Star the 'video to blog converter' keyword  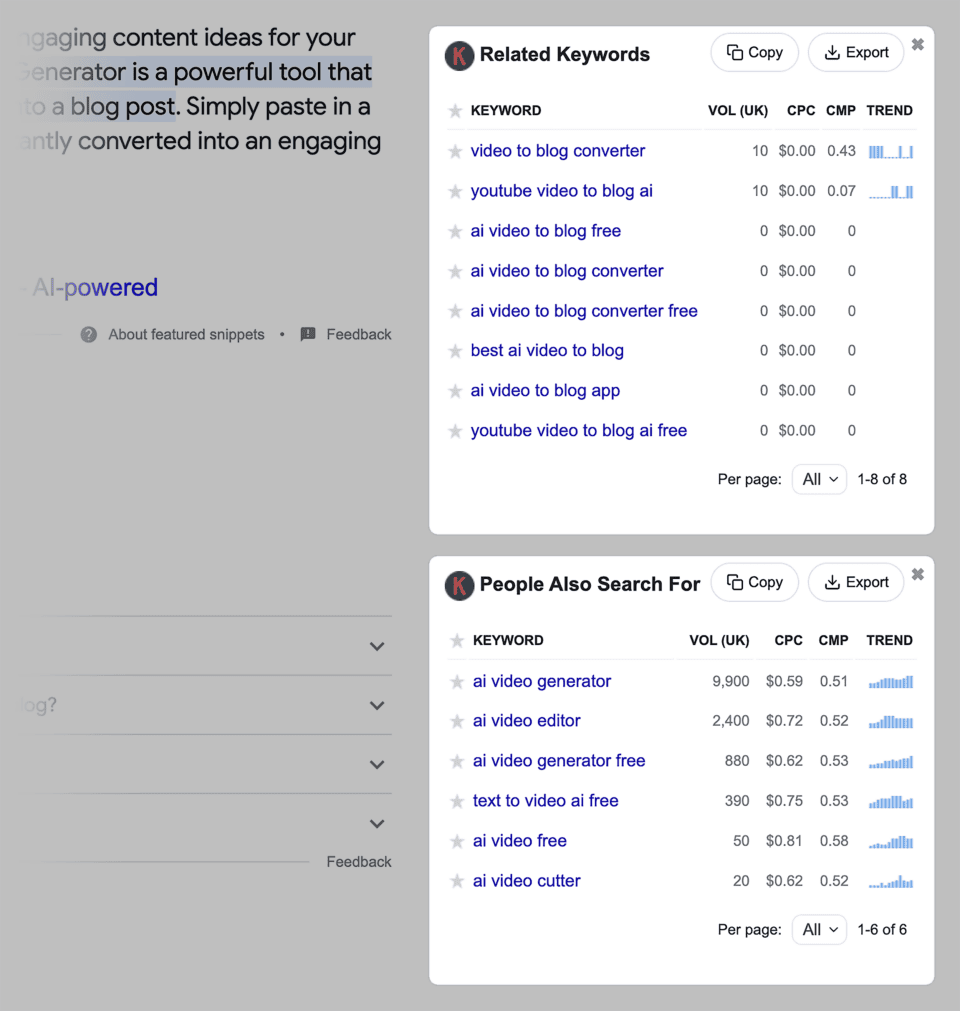coord(455,152)
